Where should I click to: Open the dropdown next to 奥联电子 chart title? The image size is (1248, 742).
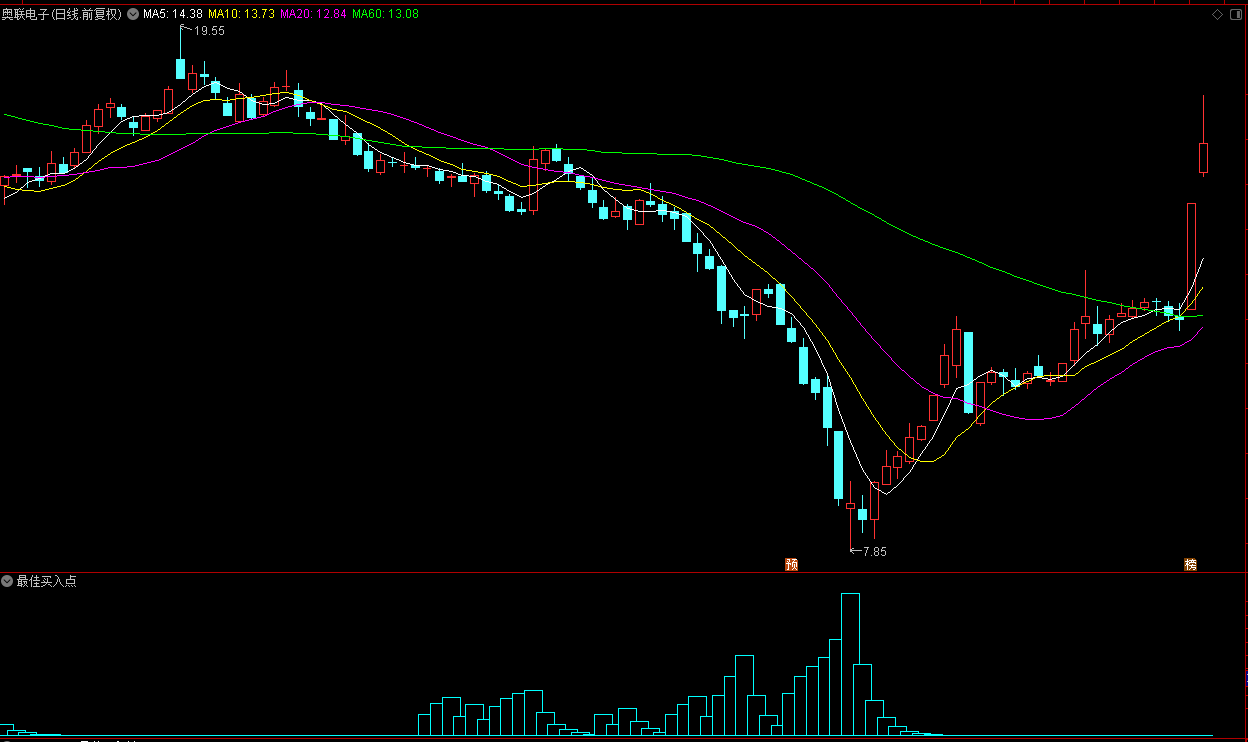point(133,15)
